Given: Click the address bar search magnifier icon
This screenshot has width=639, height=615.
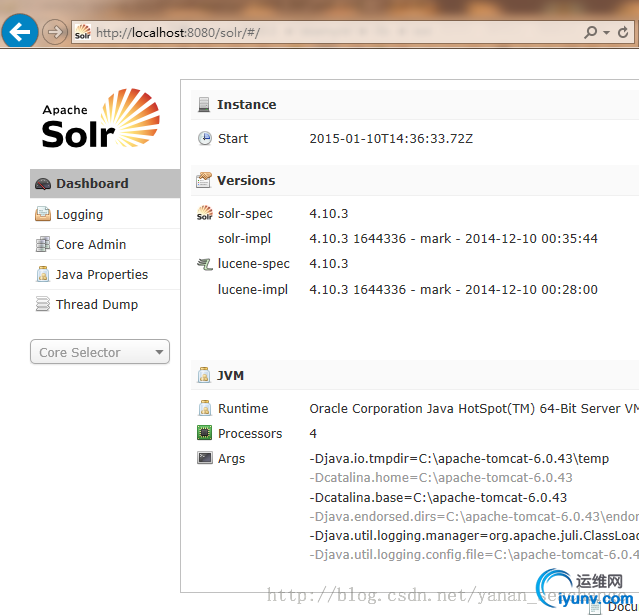Looking at the screenshot, I should 590,32.
